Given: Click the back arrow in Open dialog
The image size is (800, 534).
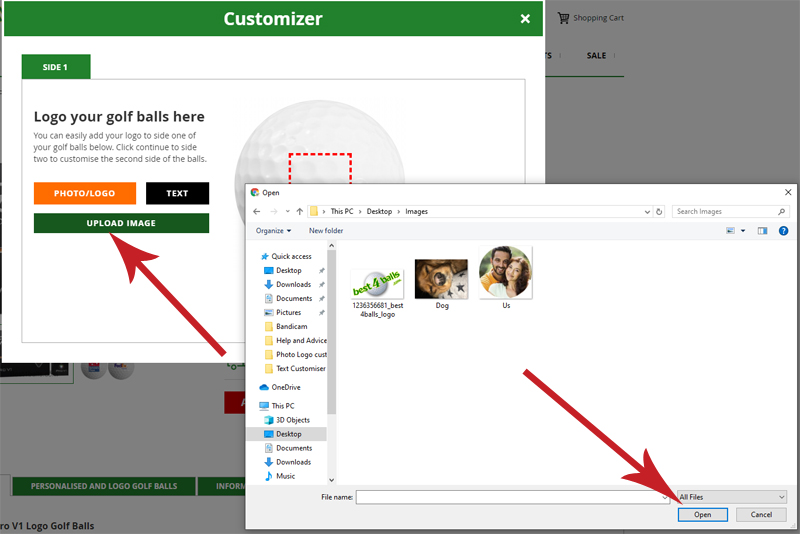Looking at the screenshot, I should [x=257, y=212].
